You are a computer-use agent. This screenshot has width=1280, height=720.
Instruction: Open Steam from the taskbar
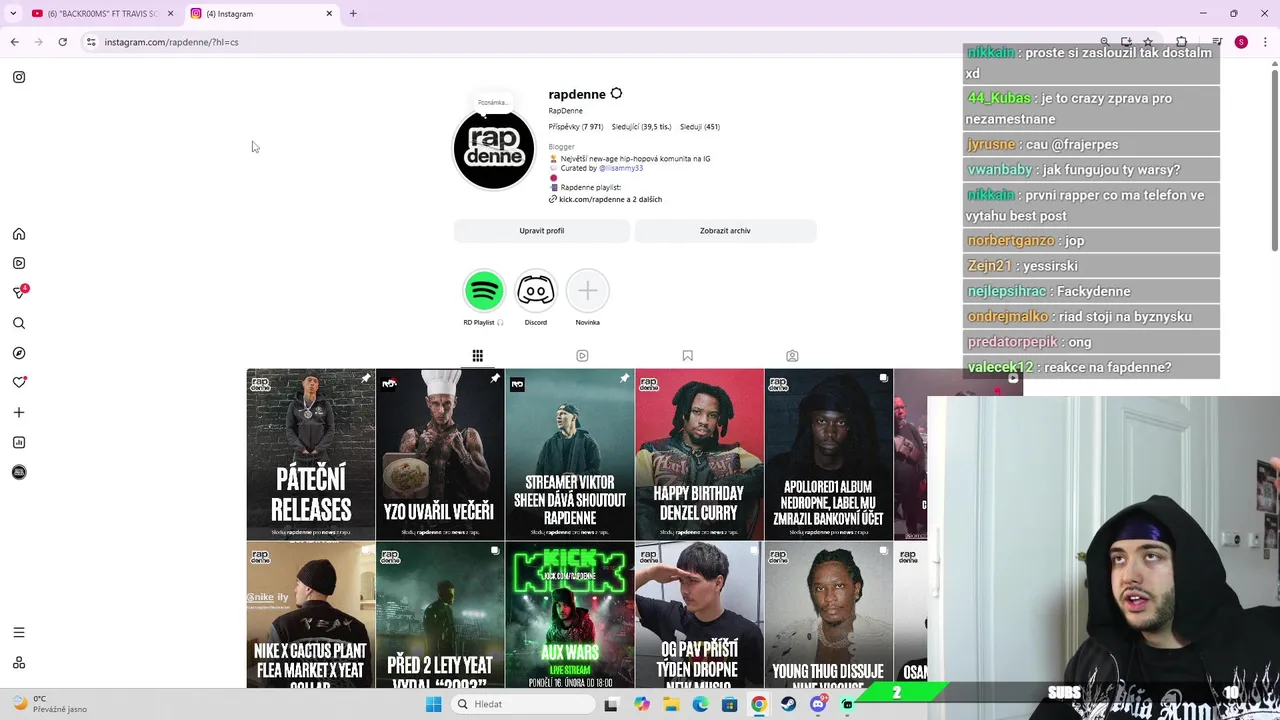coord(788,704)
